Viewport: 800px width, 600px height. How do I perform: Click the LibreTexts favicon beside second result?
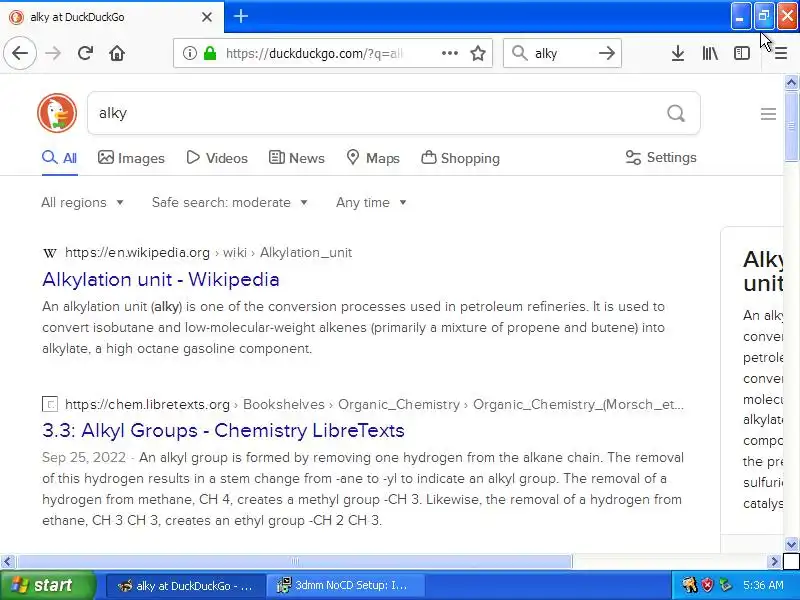click(x=49, y=404)
